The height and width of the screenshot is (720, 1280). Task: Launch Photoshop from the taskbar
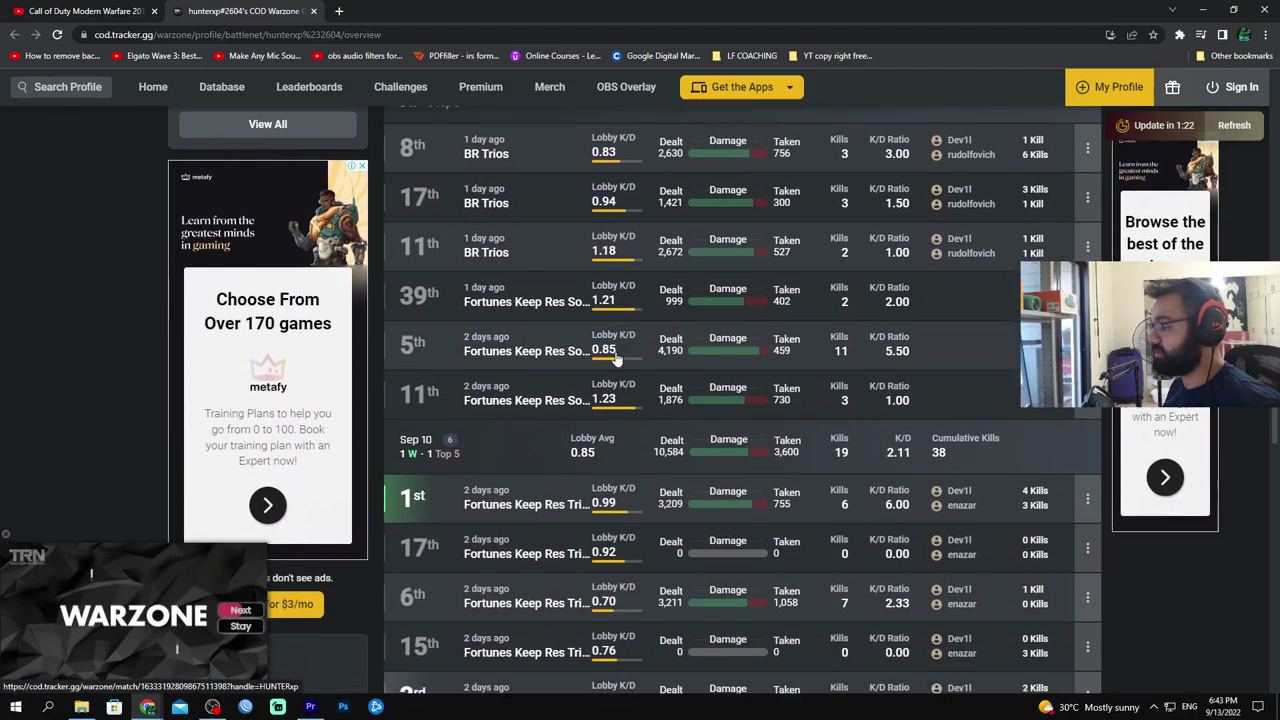pyautogui.click(x=343, y=707)
